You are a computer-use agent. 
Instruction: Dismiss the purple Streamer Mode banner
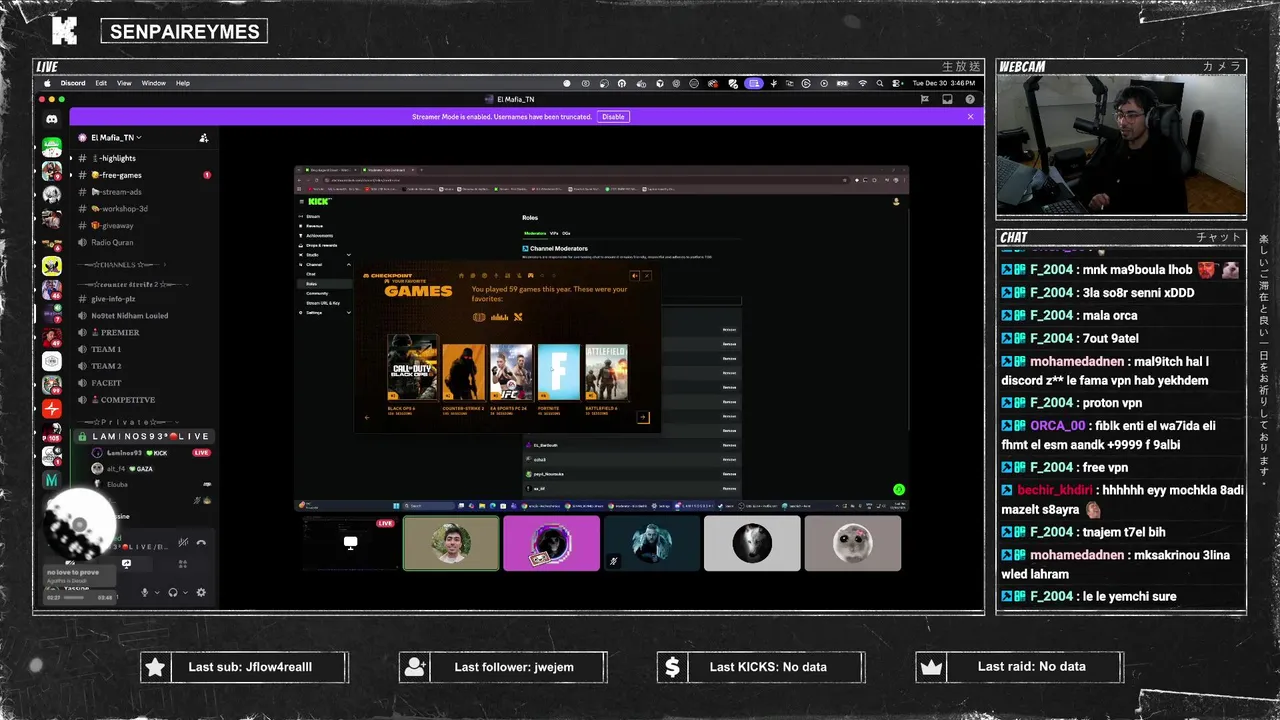[970, 117]
